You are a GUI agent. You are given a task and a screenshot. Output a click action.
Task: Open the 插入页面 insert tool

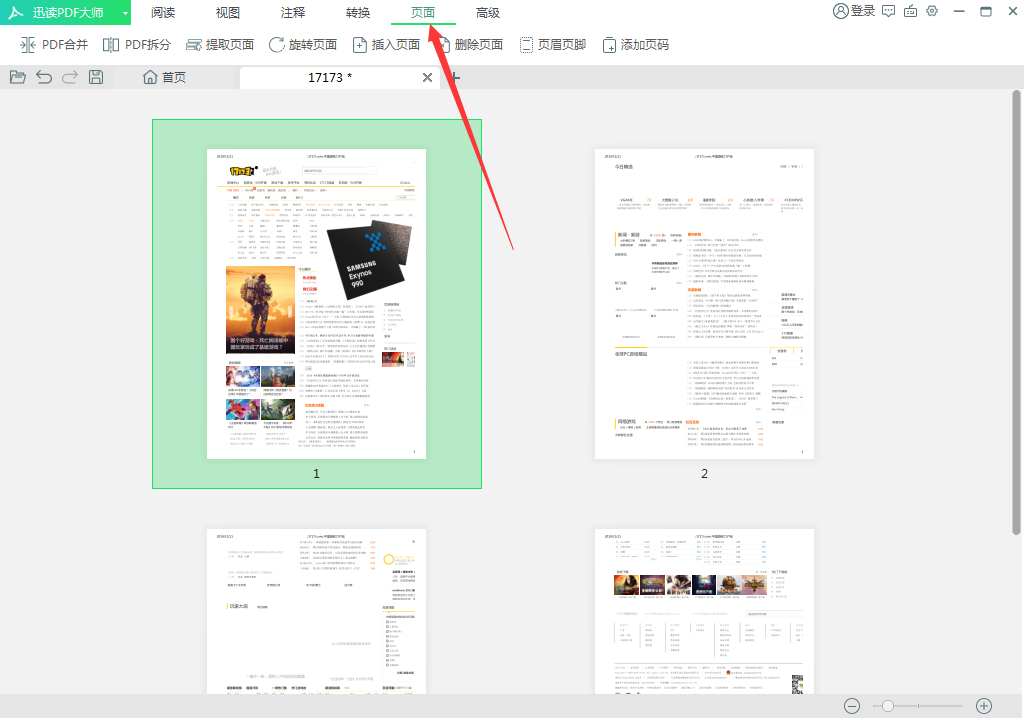coord(389,44)
